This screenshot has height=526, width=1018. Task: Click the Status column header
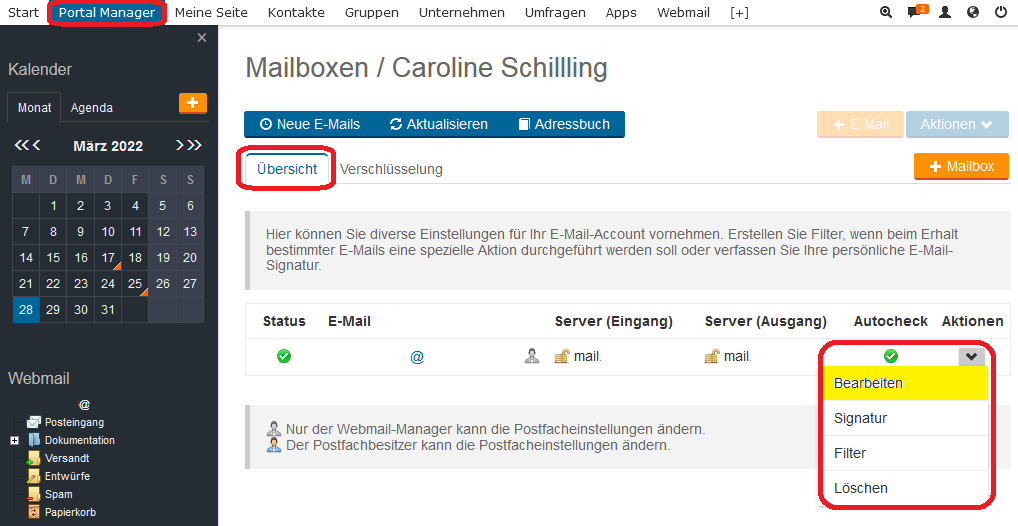click(x=284, y=321)
